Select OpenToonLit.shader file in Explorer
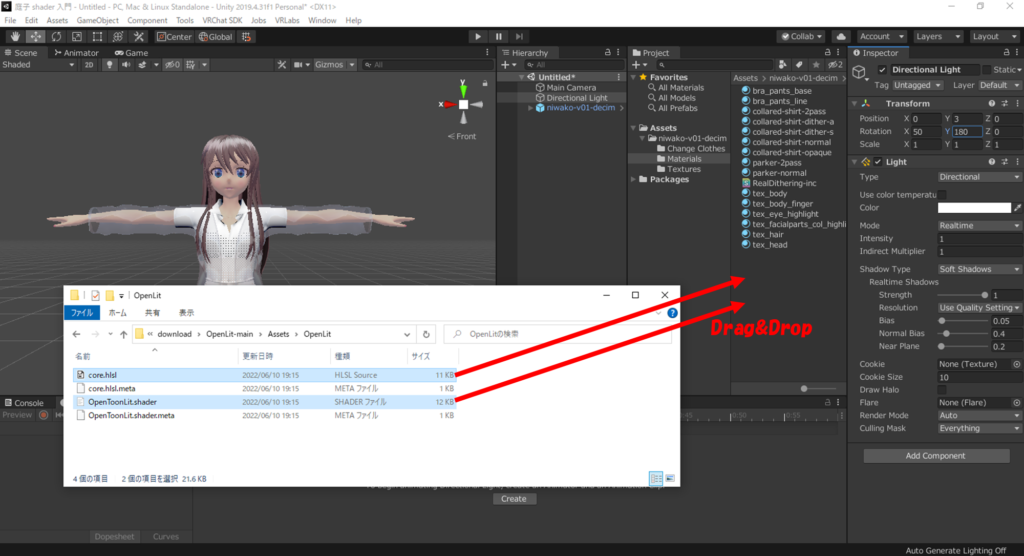Viewport: 1024px width, 556px height. (x=124, y=402)
